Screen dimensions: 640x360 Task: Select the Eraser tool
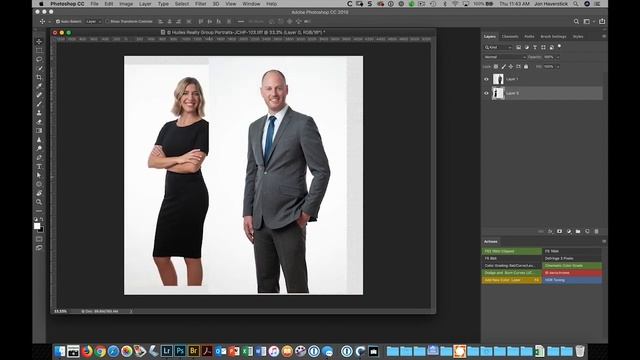click(x=39, y=122)
